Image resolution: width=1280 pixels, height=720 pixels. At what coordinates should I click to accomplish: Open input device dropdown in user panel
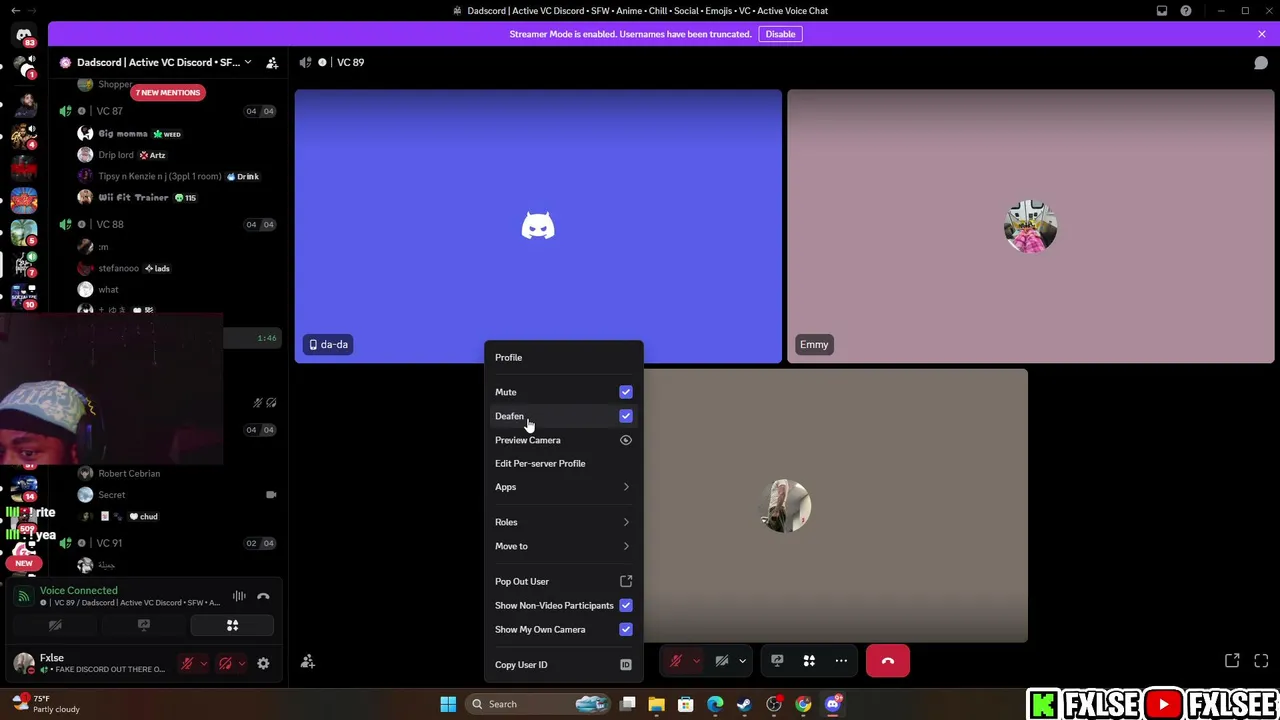[204, 663]
